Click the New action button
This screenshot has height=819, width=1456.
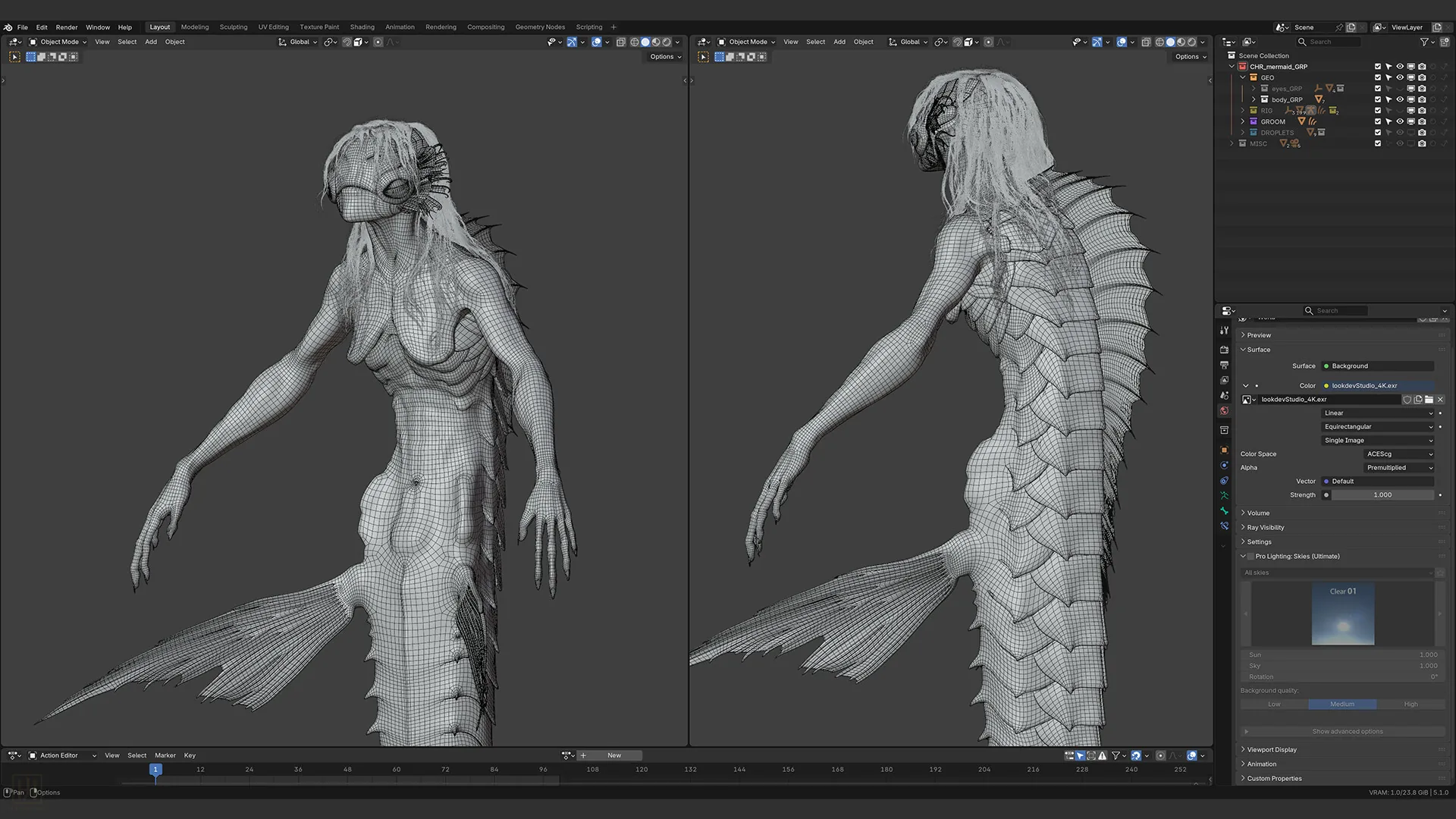coord(614,755)
